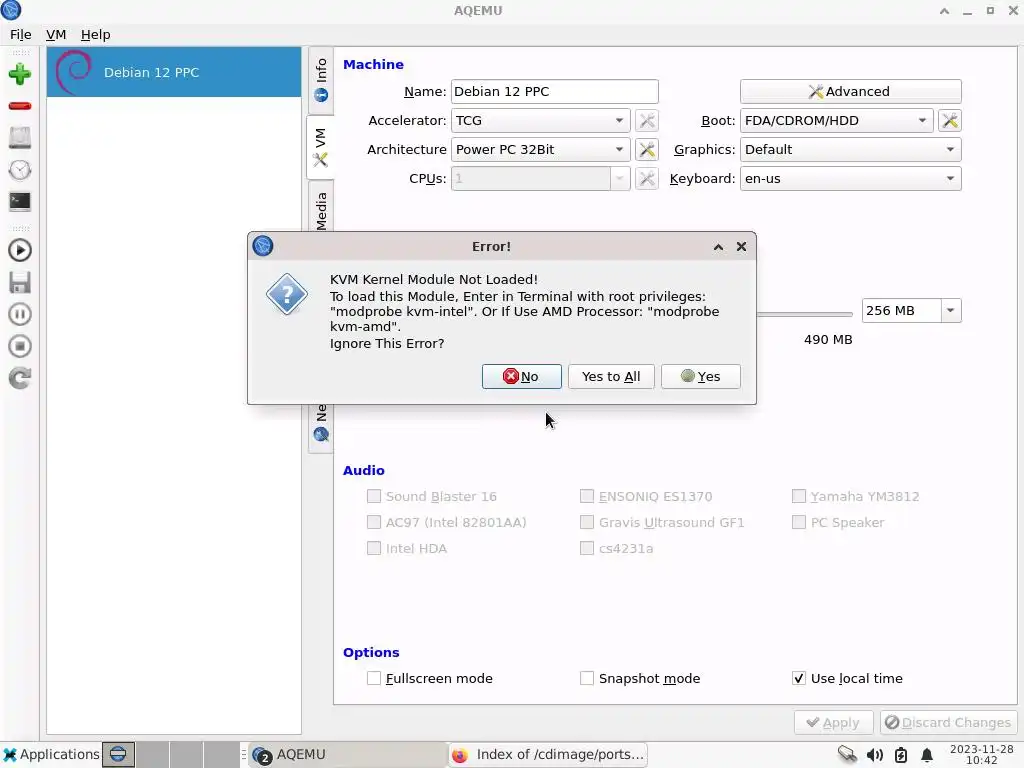
Task: Click AQEMU application icon in the title bar
Action: click(11, 10)
